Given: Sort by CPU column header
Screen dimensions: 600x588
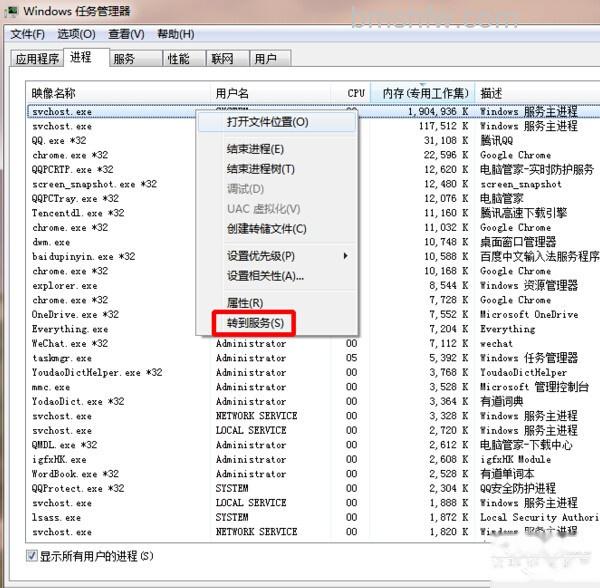Looking at the screenshot, I should [351, 93].
